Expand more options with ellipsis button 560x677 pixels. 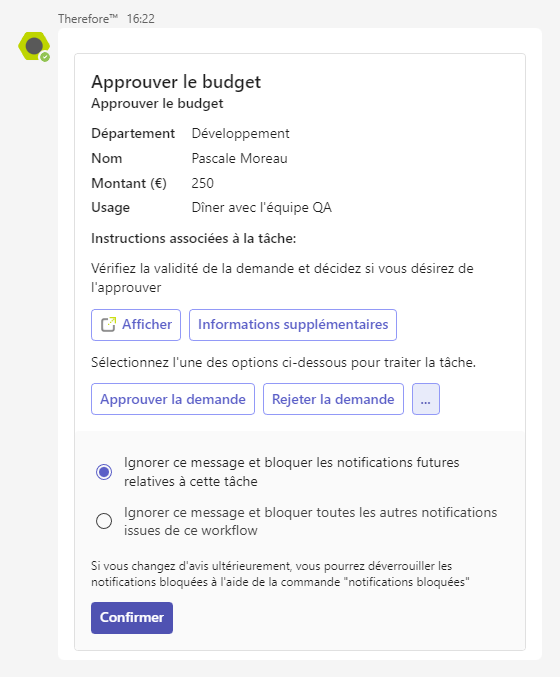(426, 399)
